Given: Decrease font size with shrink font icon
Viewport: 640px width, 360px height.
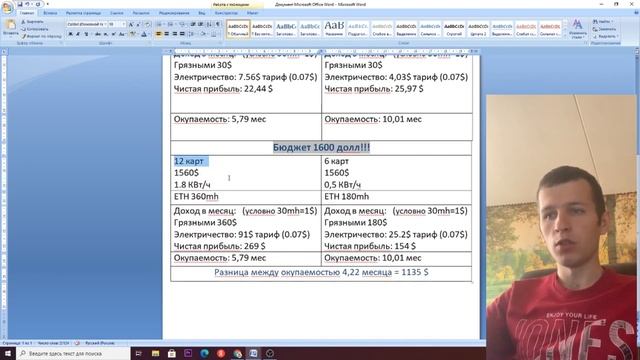Looking at the screenshot, I should click(x=138, y=24).
